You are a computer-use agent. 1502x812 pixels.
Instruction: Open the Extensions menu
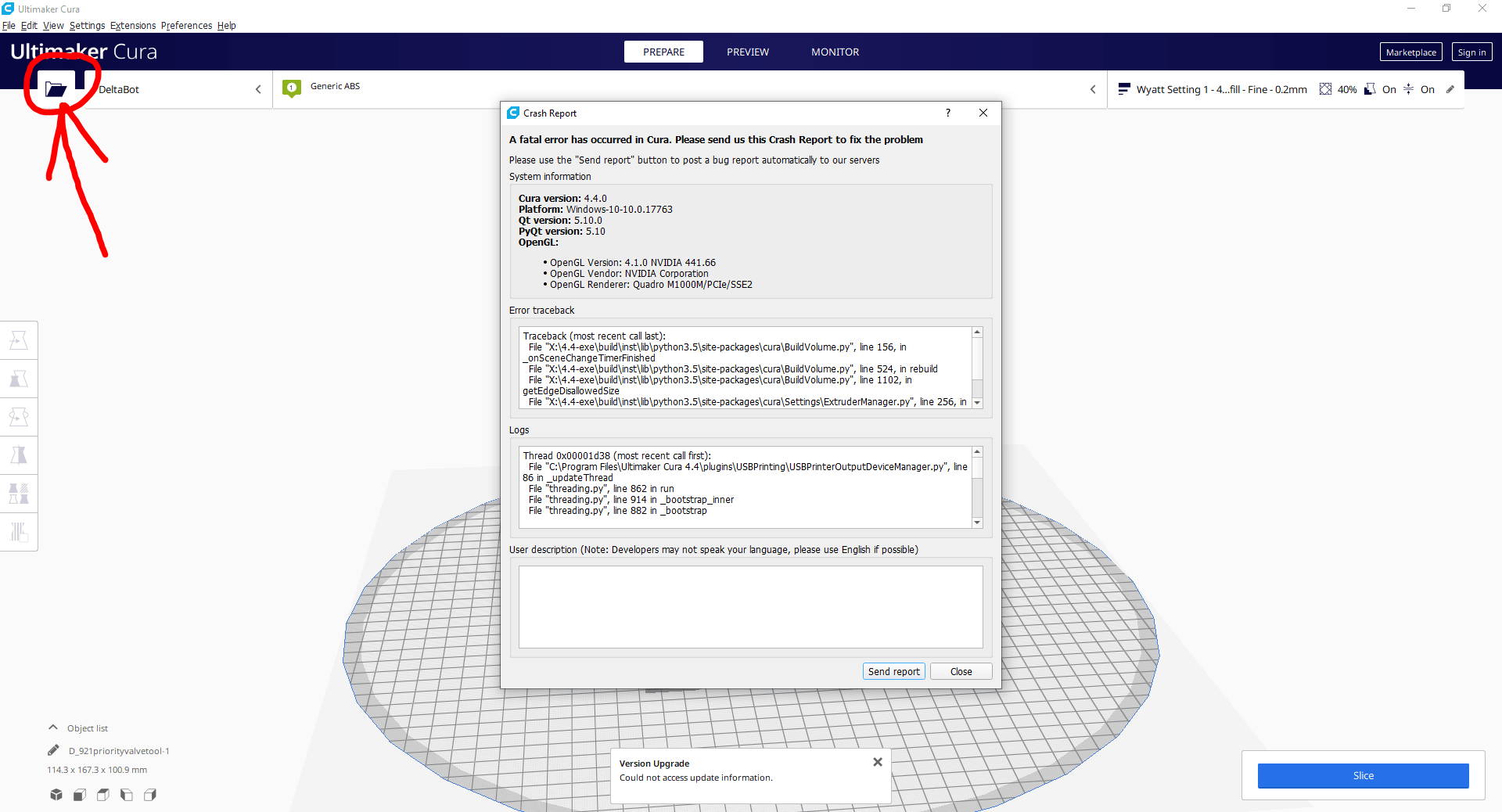(x=133, y=25)
